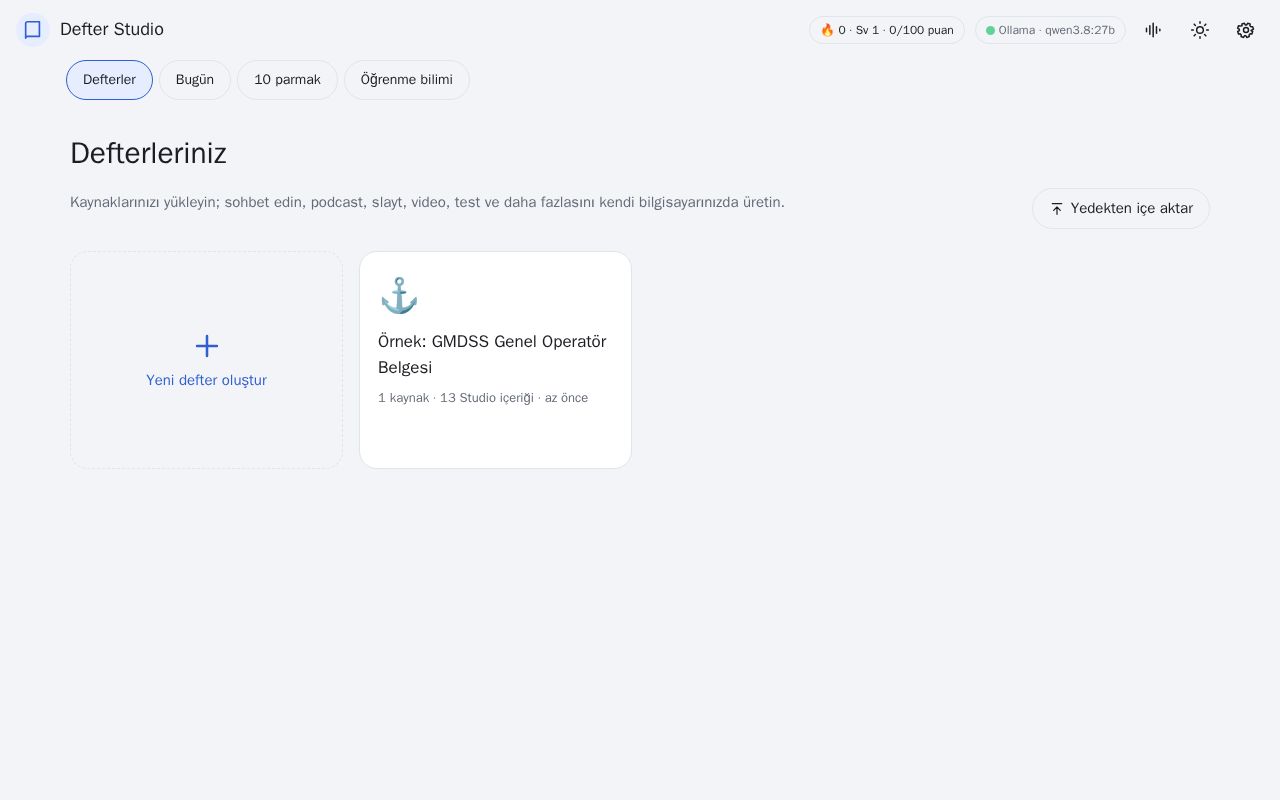Click the upload arrow icon beside Yedekten içe aktar
The height and width of the screenshot is (800, 1280).
coord(1057,209)
